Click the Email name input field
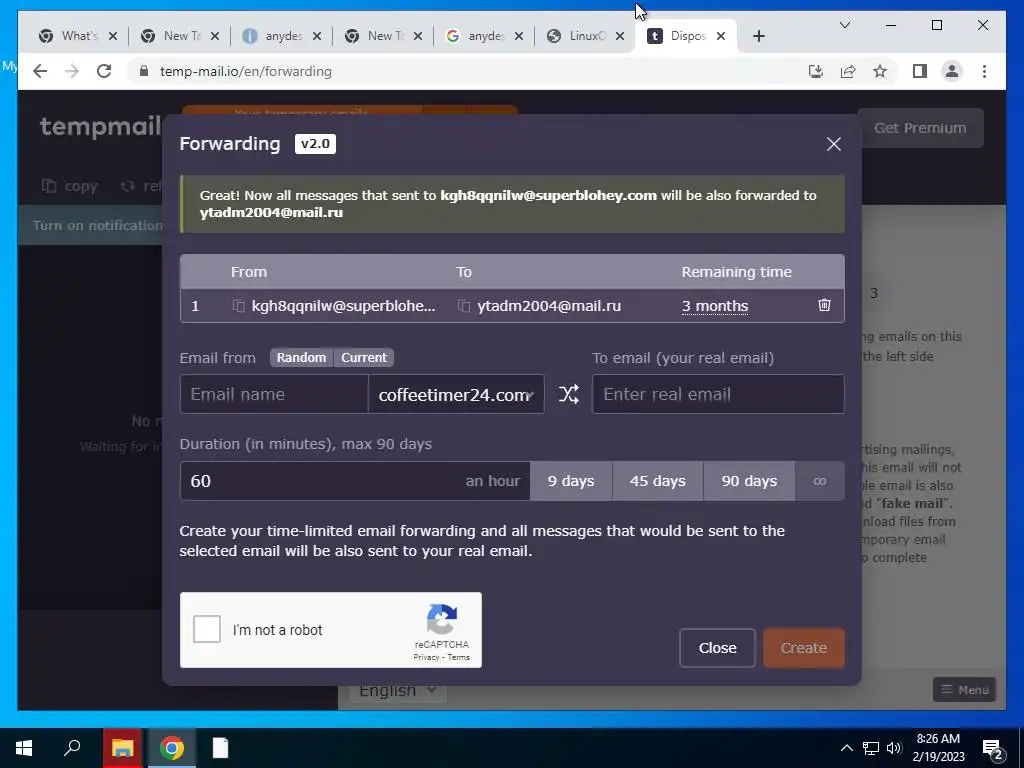 pyautogui.click(x=274, y=394)
